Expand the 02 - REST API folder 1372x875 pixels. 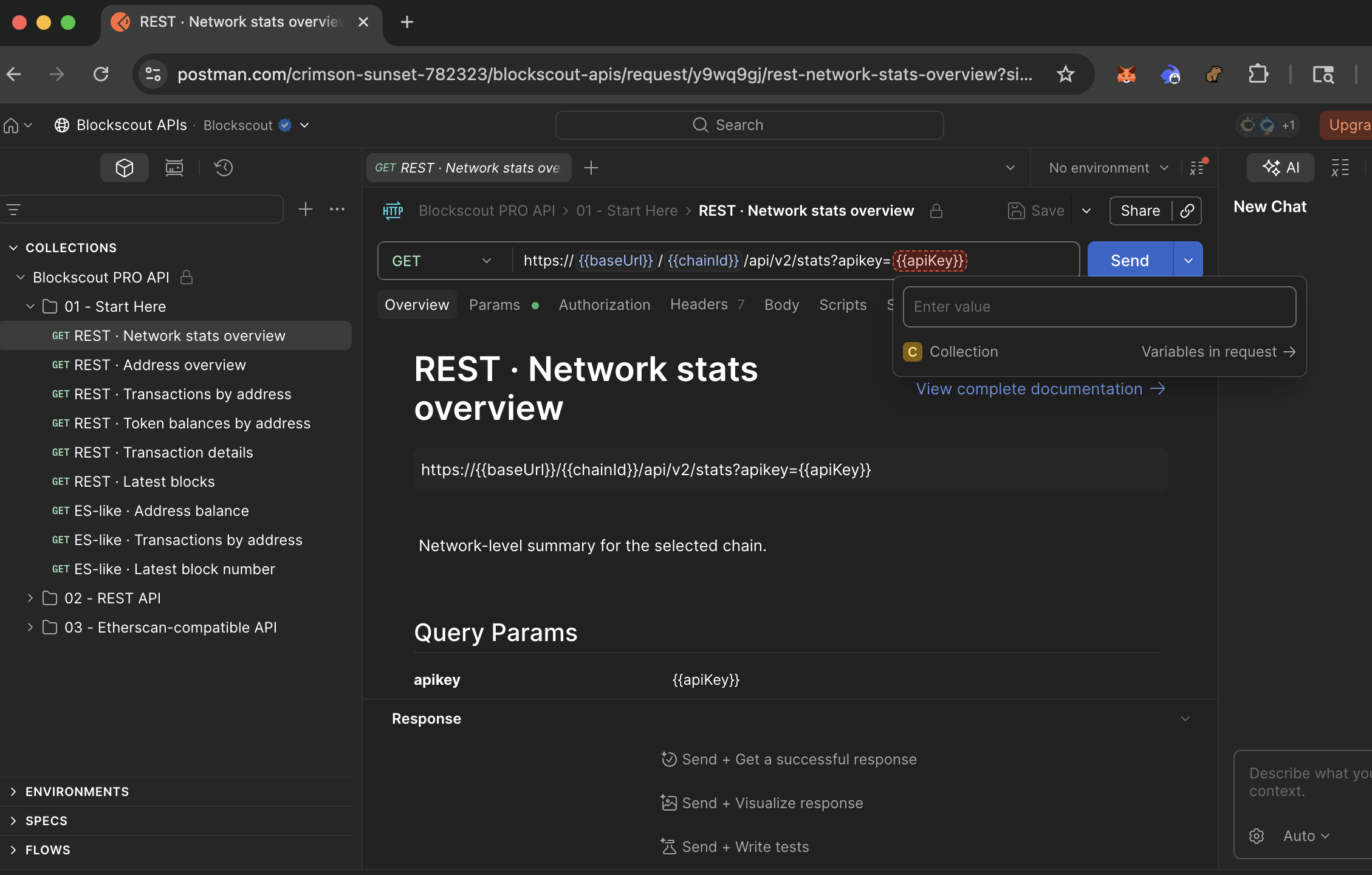pyautogui.click(x=30, y=598)
